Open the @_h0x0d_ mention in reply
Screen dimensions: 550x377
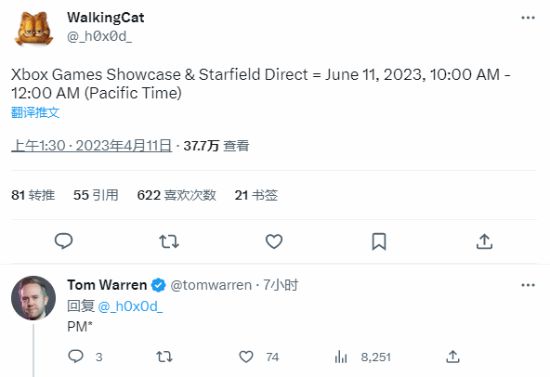click(x=130, y=307)
